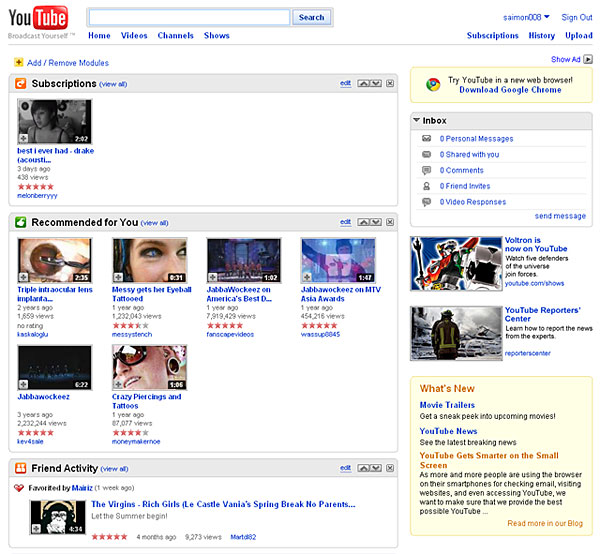Screen dimensions: 600x554
Task: Click the Google Chrome logo icon
Action: [433, 85]
